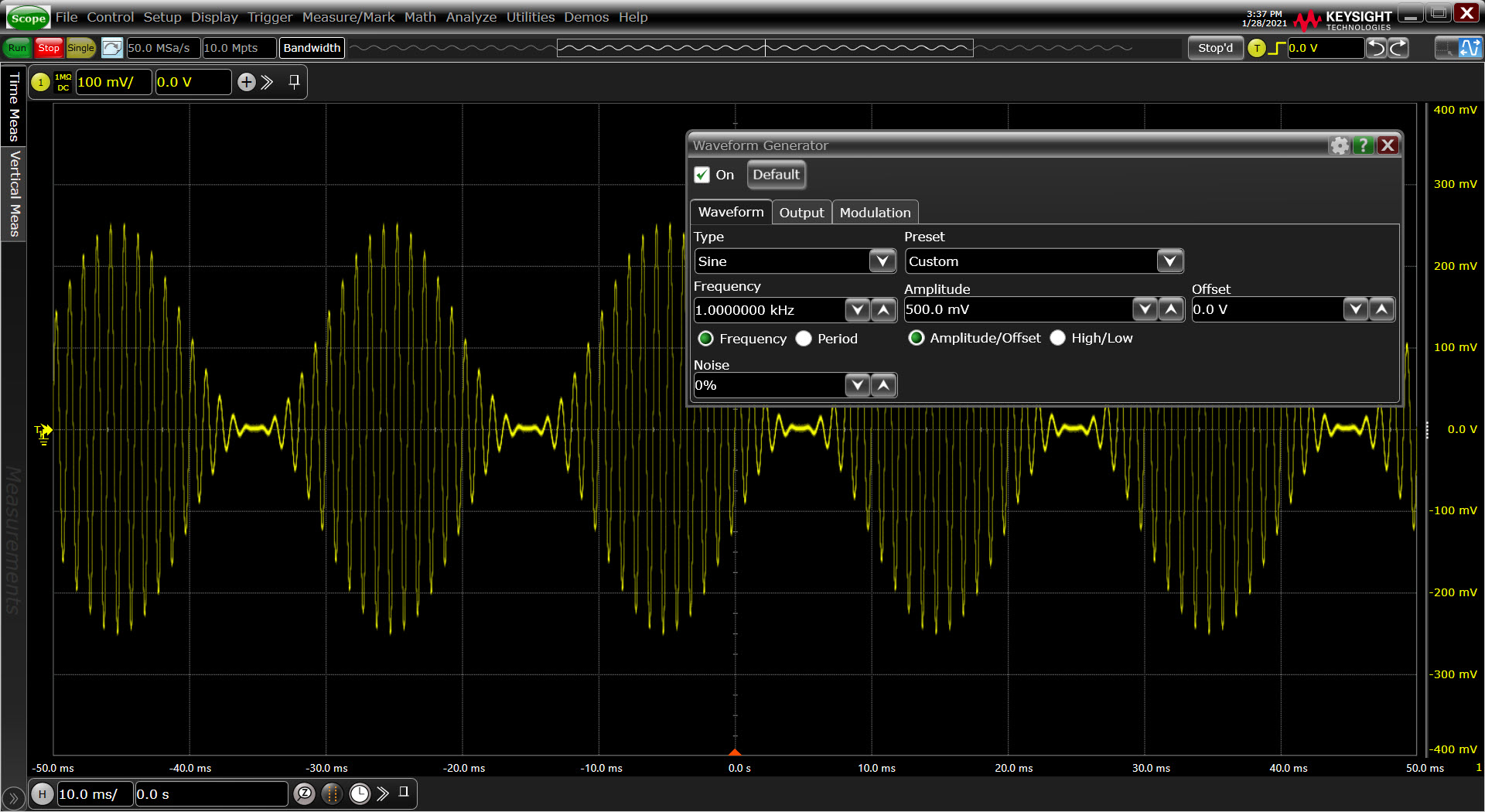Viewport: 1485px width, 812px height.
Task: Open the Measure/Mark menu
Action: [348, 17]
